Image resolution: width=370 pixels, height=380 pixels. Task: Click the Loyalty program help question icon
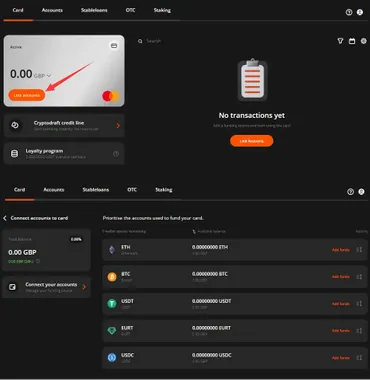point(116,154)
